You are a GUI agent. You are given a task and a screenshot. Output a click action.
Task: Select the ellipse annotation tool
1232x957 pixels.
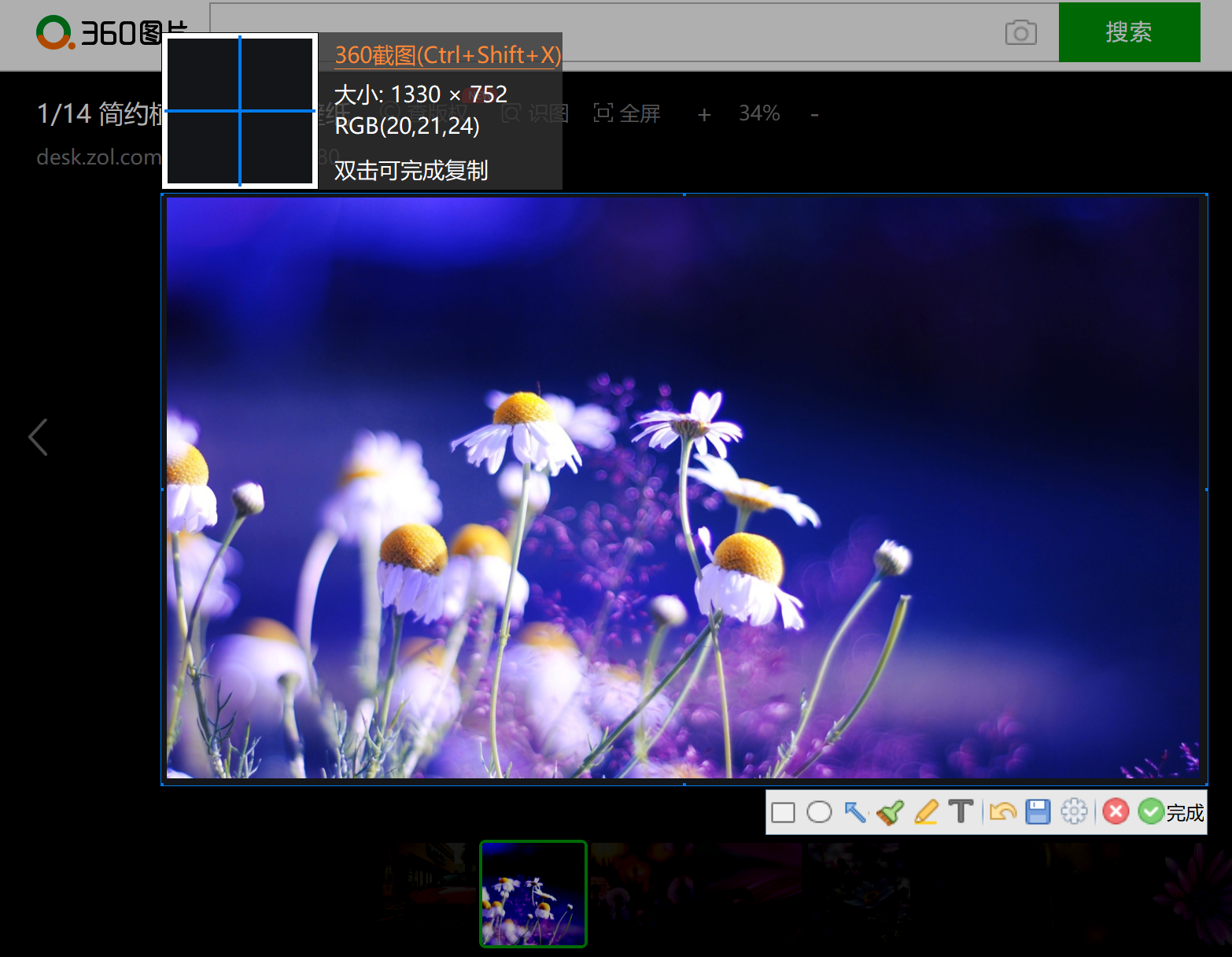coord(819,812)
